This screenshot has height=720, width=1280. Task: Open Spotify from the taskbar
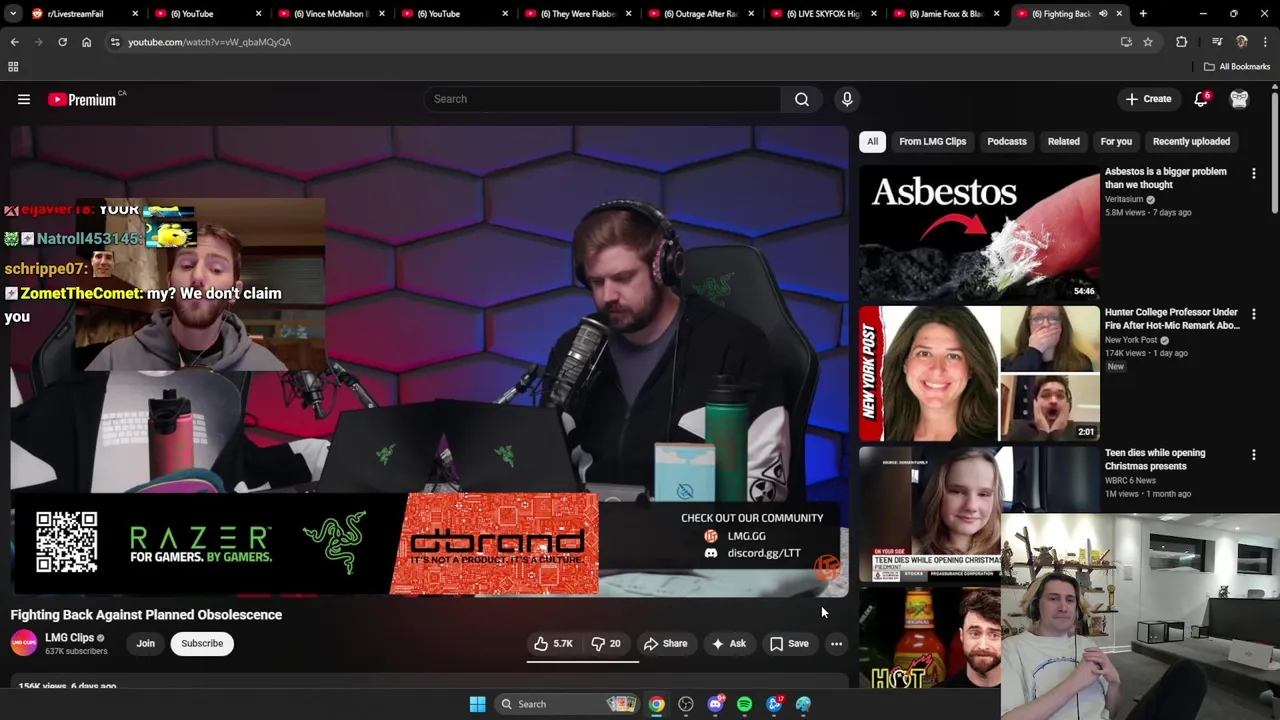(744, 704)
